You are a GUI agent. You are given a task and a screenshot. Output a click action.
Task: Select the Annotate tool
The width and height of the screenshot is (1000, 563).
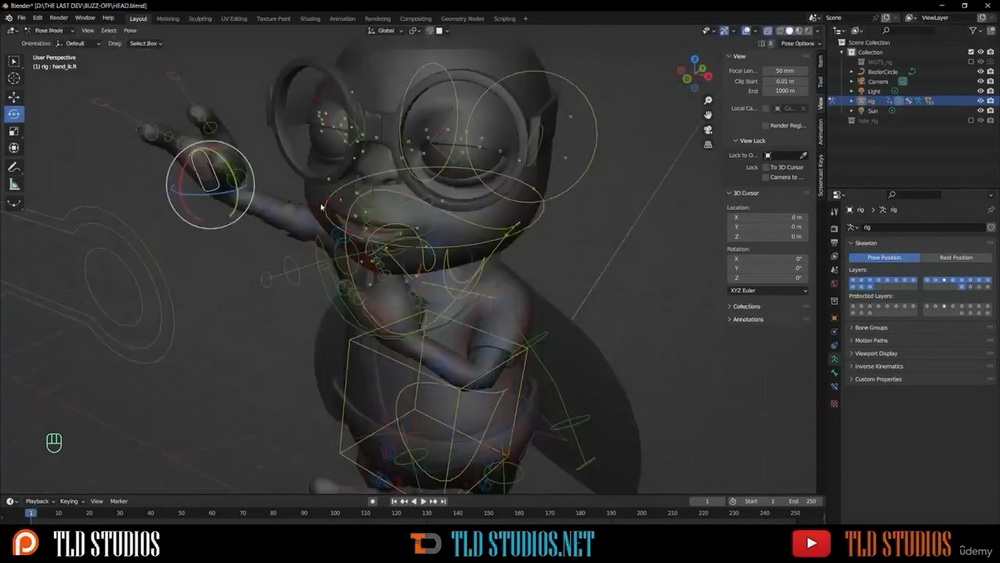pyautogui.click(x=13, y=167)
